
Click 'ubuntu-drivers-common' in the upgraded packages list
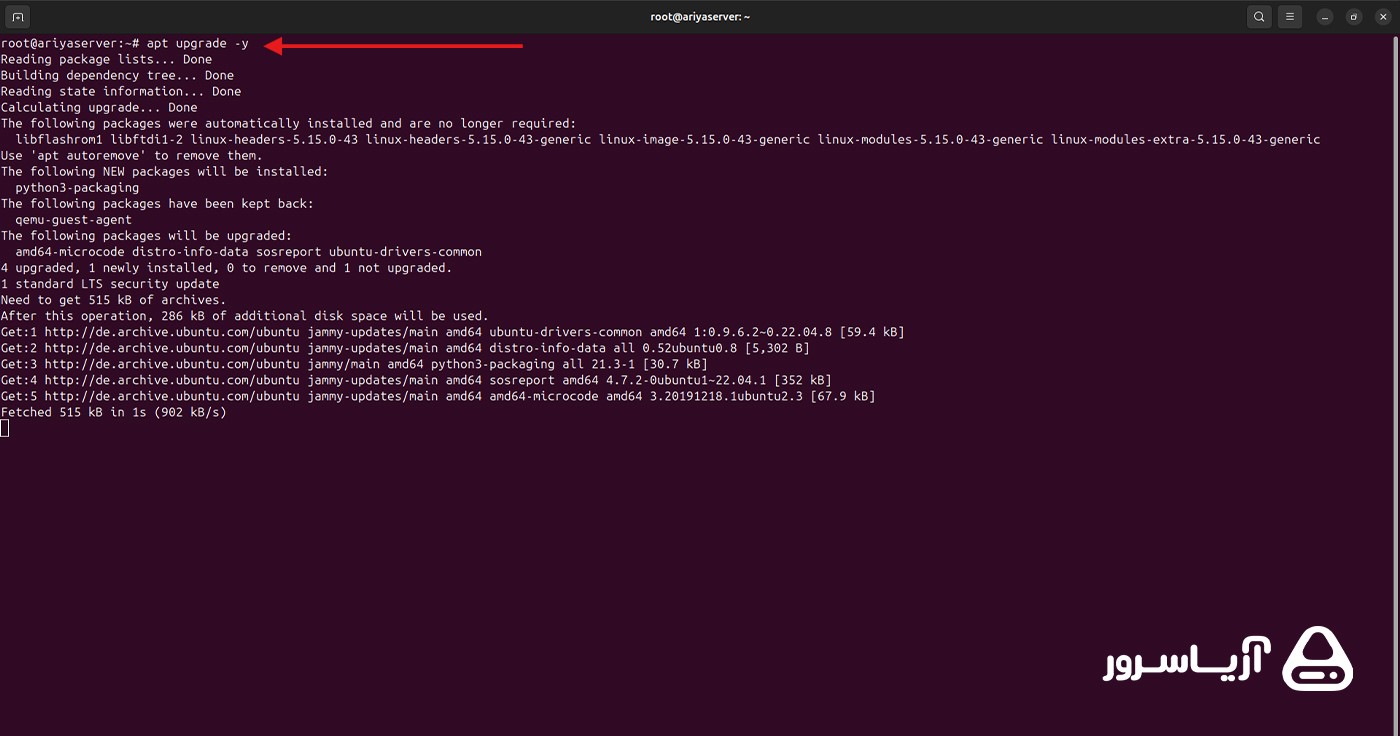coord(405,251)
